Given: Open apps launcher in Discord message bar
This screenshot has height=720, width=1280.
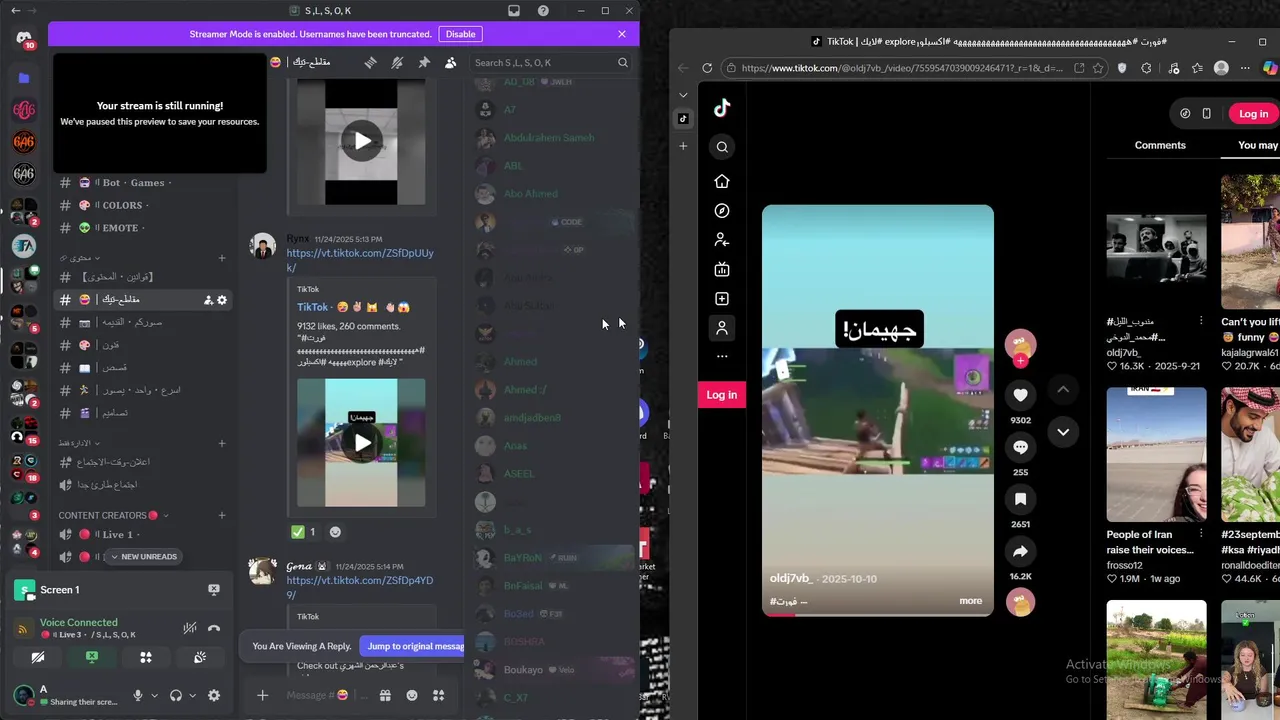Looking at the screenshot, I should click(x=438, y=695).
